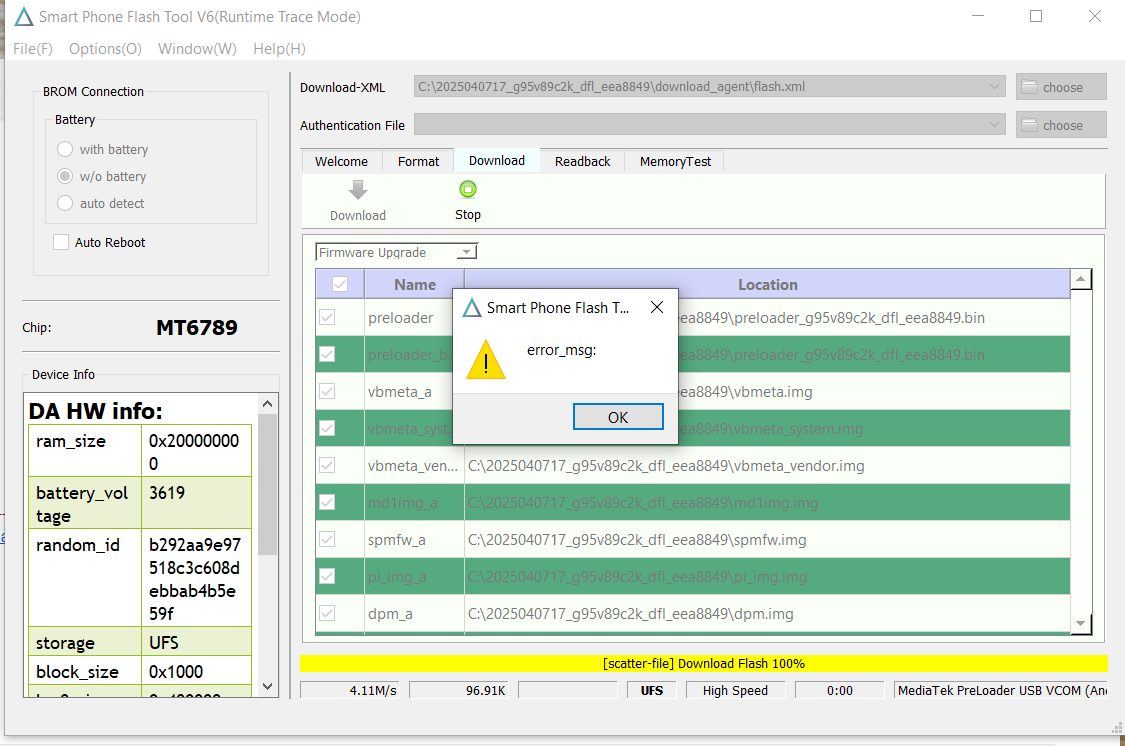Click the storage value 'UFS' in Device Info
The width and height of the screenshot is (1125, 746).
tap(164, 643)
